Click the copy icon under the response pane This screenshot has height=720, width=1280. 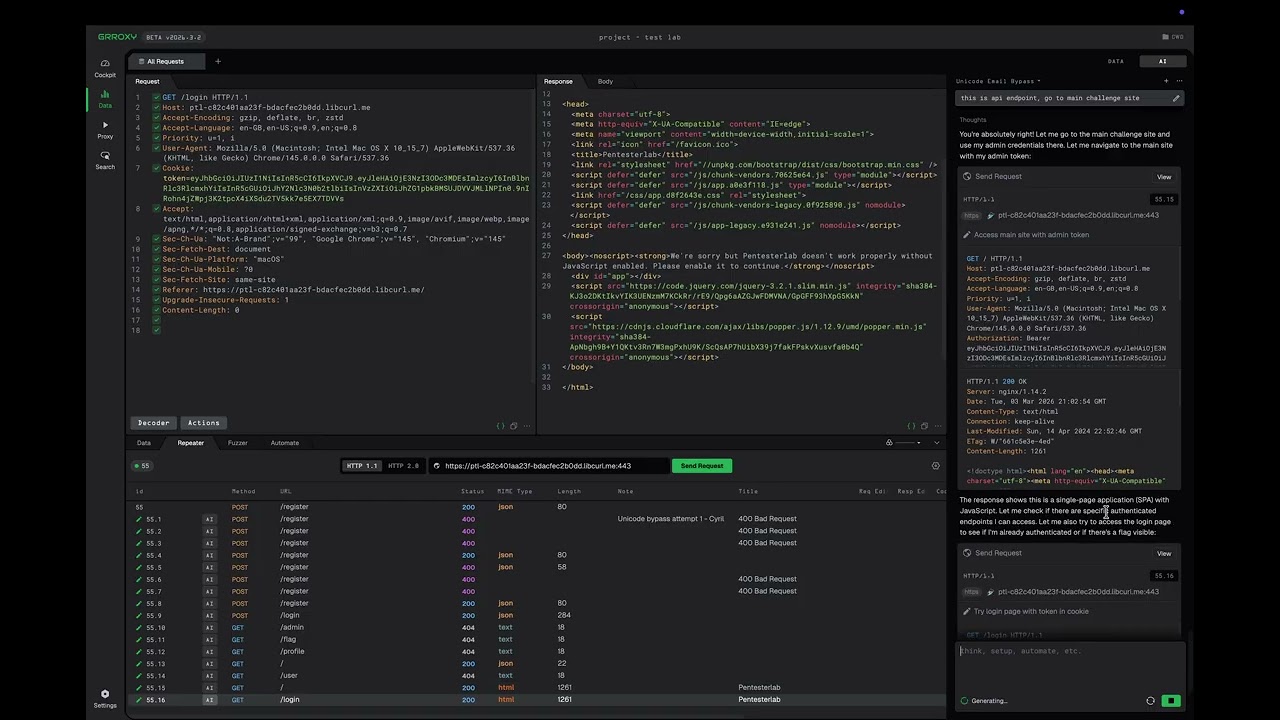click(x=924, y=426)
